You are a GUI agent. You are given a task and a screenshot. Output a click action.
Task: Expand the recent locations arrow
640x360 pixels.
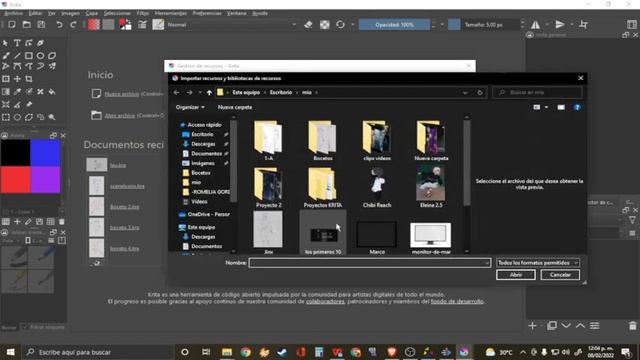[200, 93]
